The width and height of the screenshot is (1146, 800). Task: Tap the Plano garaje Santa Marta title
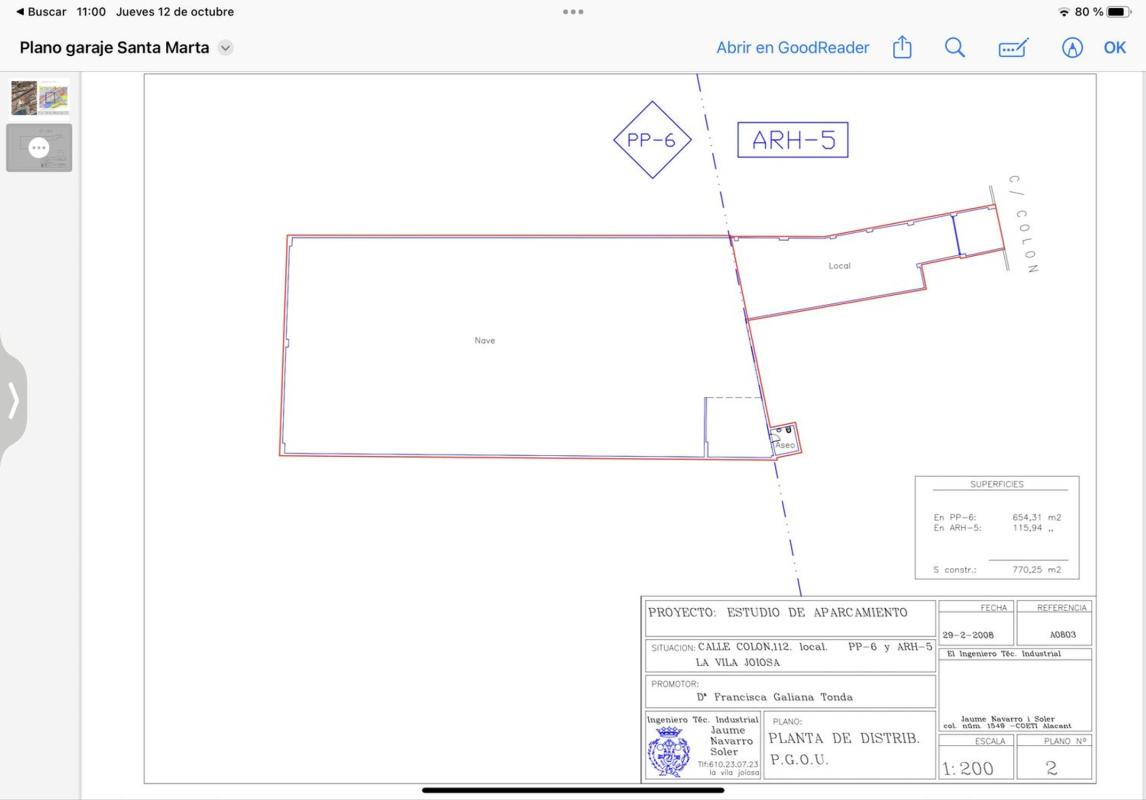coord(114,47)
